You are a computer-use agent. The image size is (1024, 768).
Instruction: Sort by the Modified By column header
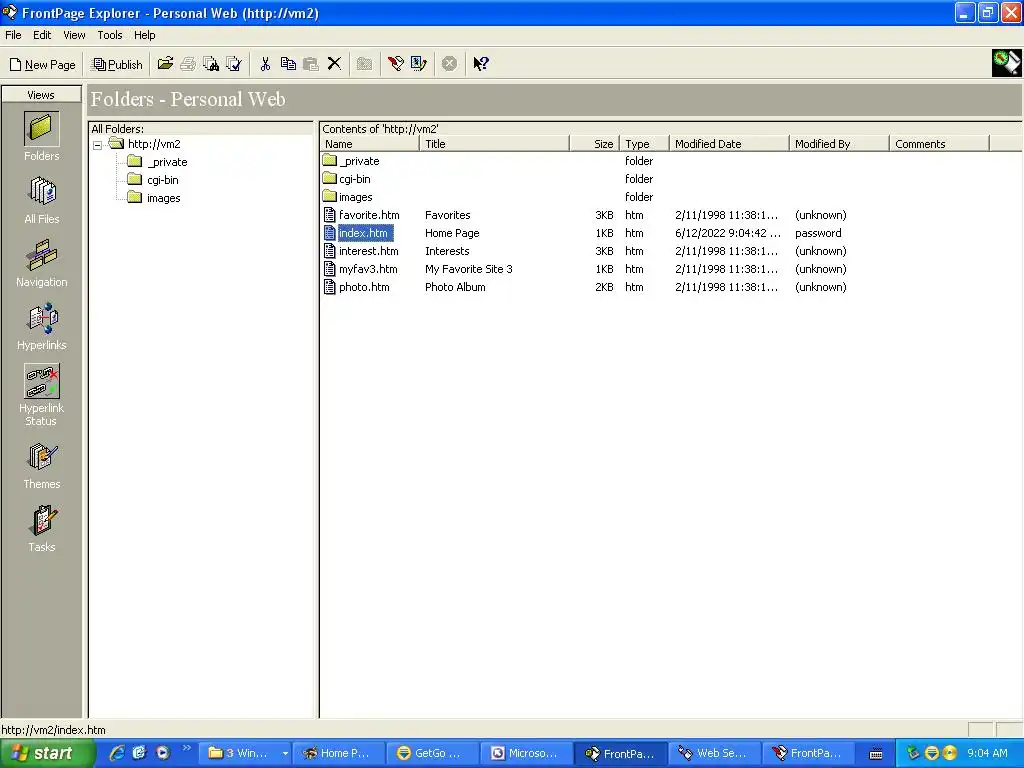click(x=839, y=144)
